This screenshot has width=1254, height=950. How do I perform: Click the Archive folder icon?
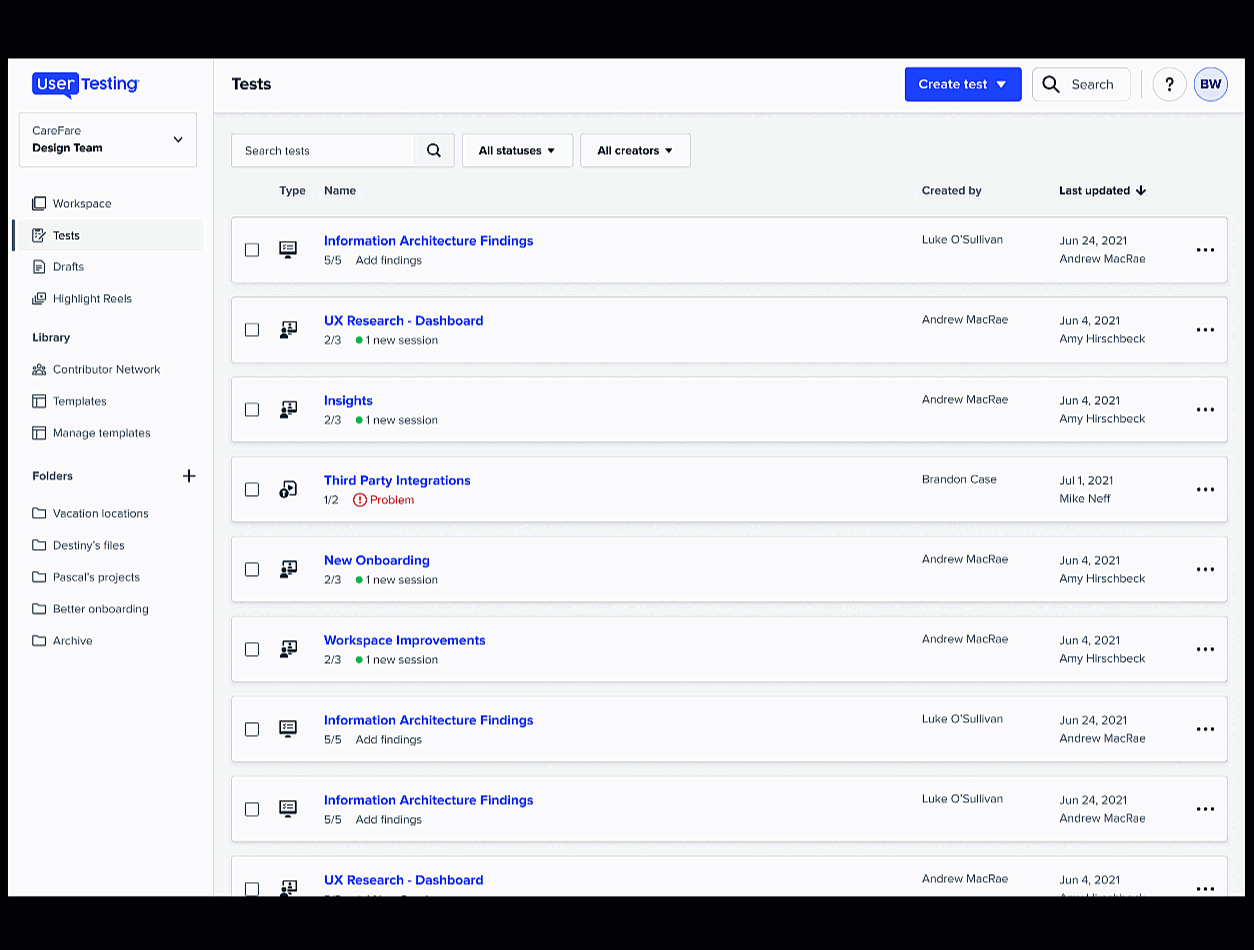[39, 641]
